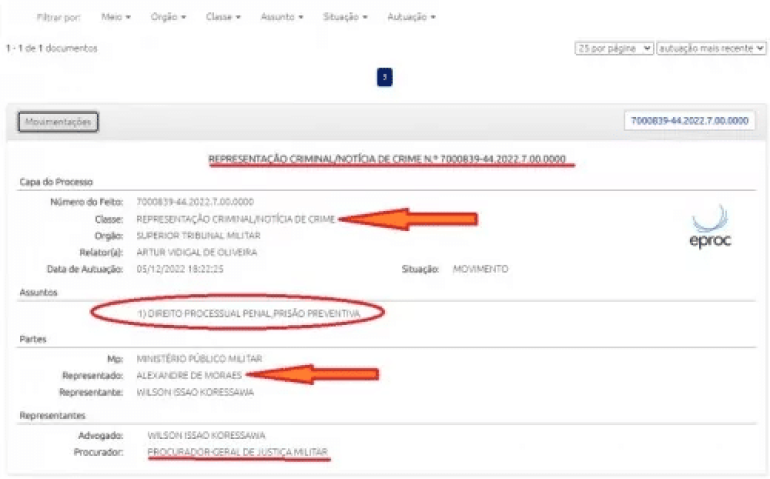The image size is (770, 479).
Task: Click the Ministério Público Militar party entry
Action: tap(199, 359)
